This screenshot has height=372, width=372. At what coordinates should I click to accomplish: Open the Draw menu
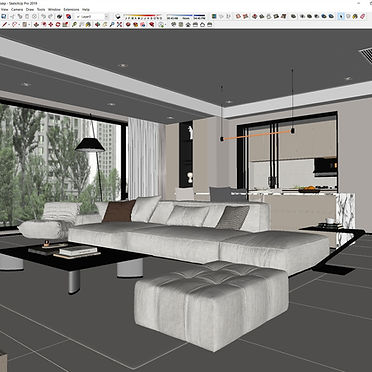pos(30,9)
